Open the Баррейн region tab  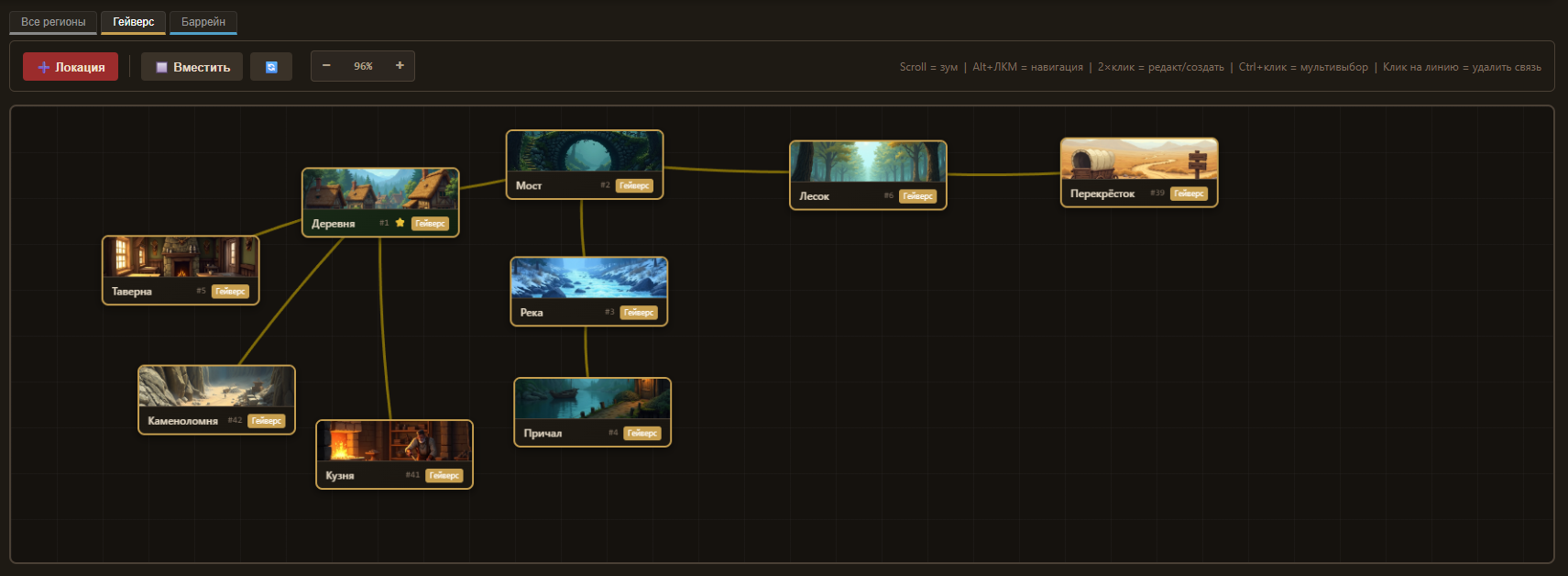tap(203, 22)
